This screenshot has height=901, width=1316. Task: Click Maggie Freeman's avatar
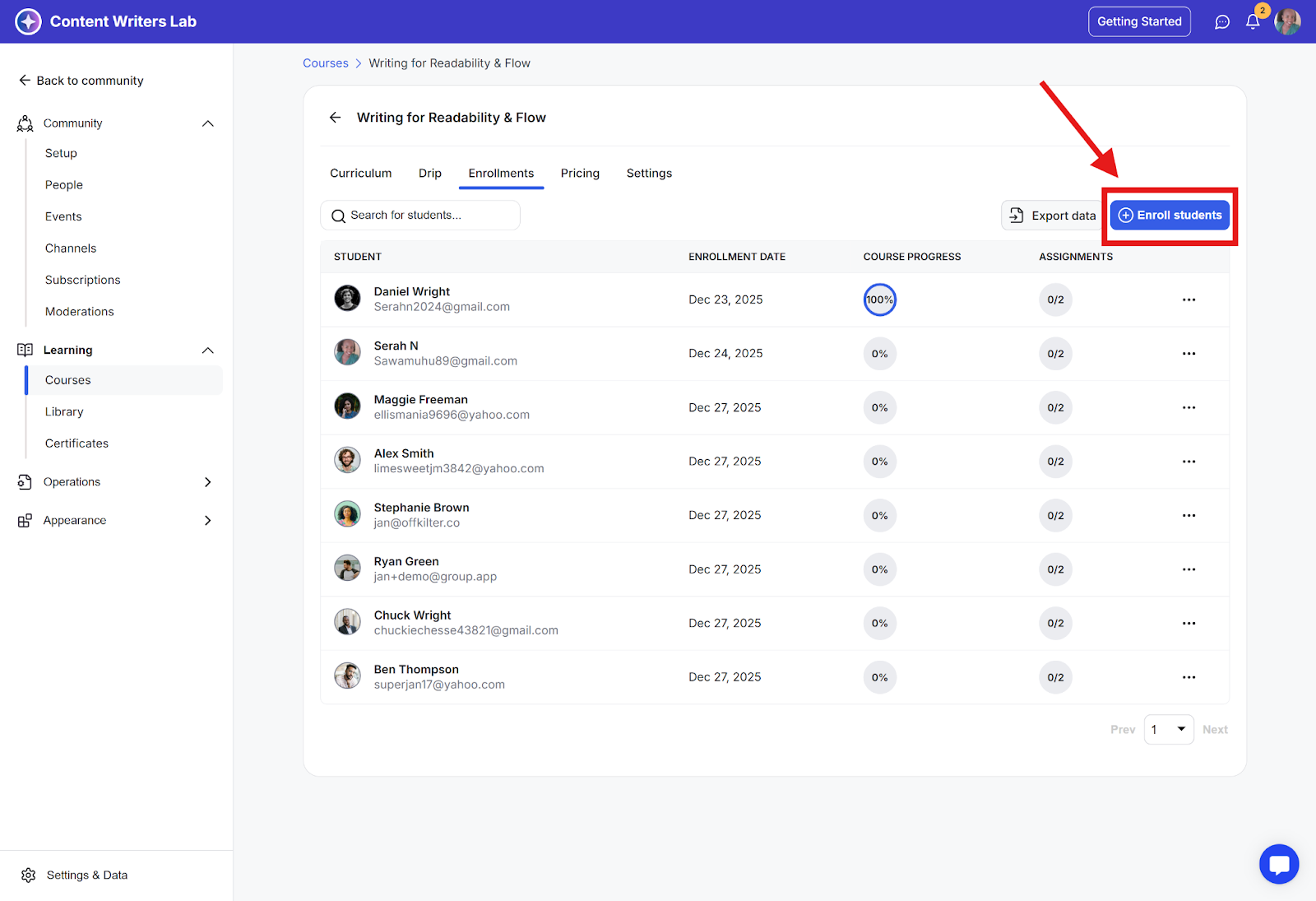[347, 406]
